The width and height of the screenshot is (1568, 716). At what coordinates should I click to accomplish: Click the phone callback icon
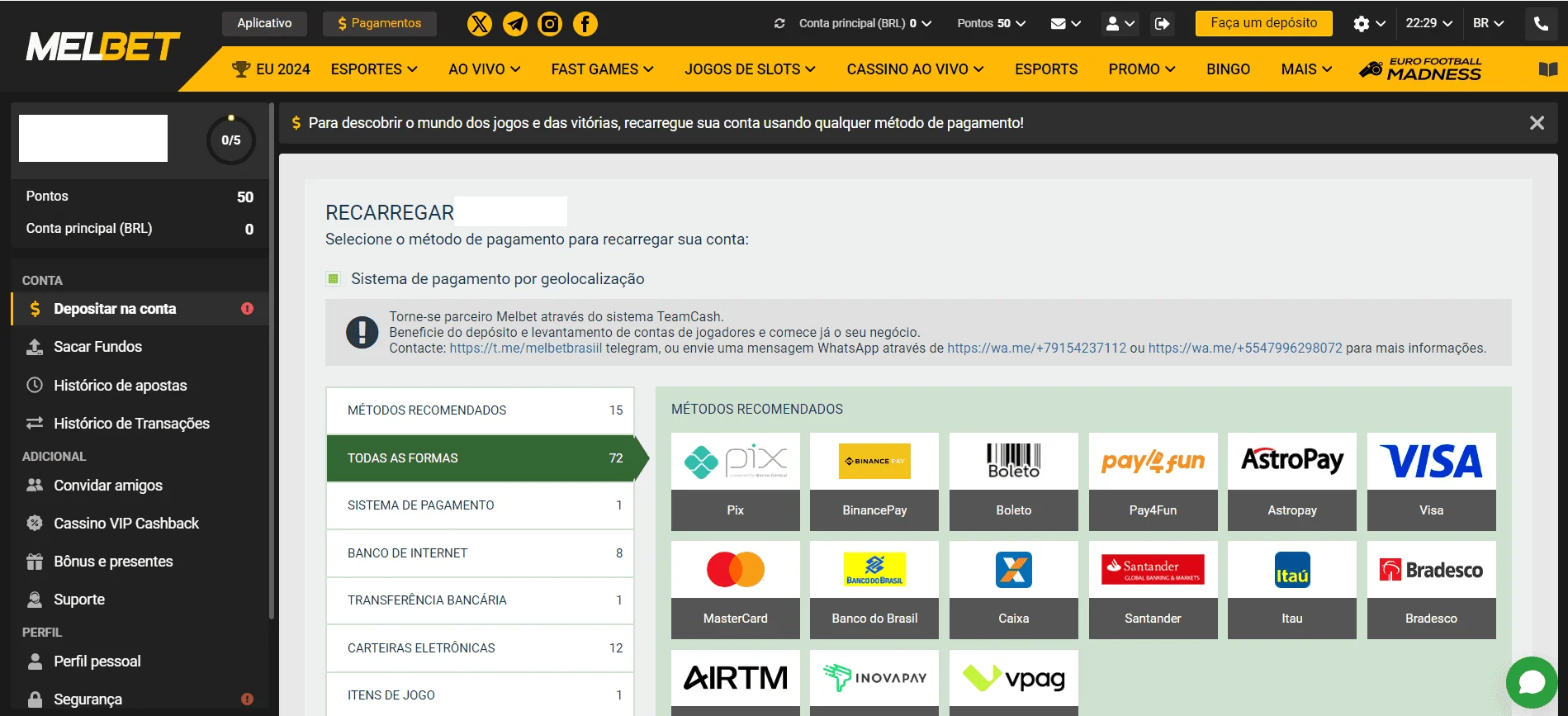1541,24
